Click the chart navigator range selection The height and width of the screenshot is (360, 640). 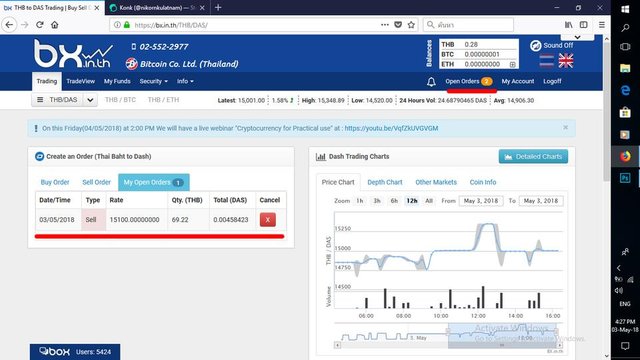(x=502, y=333)
